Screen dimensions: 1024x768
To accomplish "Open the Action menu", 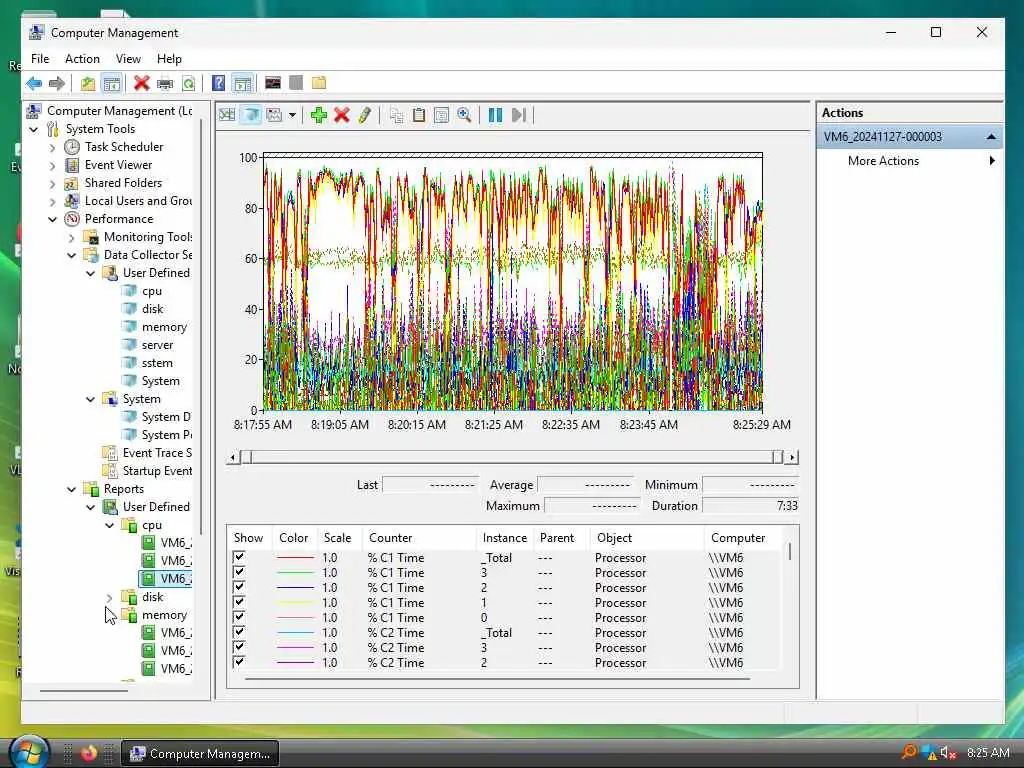I will point(82,59).
